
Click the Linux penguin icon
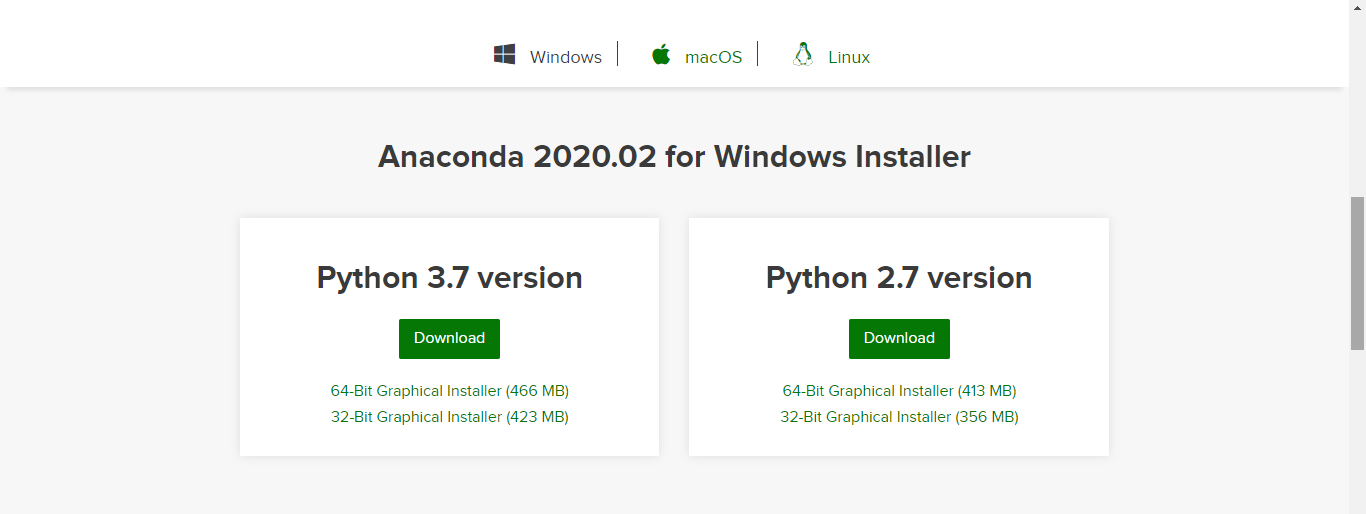[x=802, y=54]
